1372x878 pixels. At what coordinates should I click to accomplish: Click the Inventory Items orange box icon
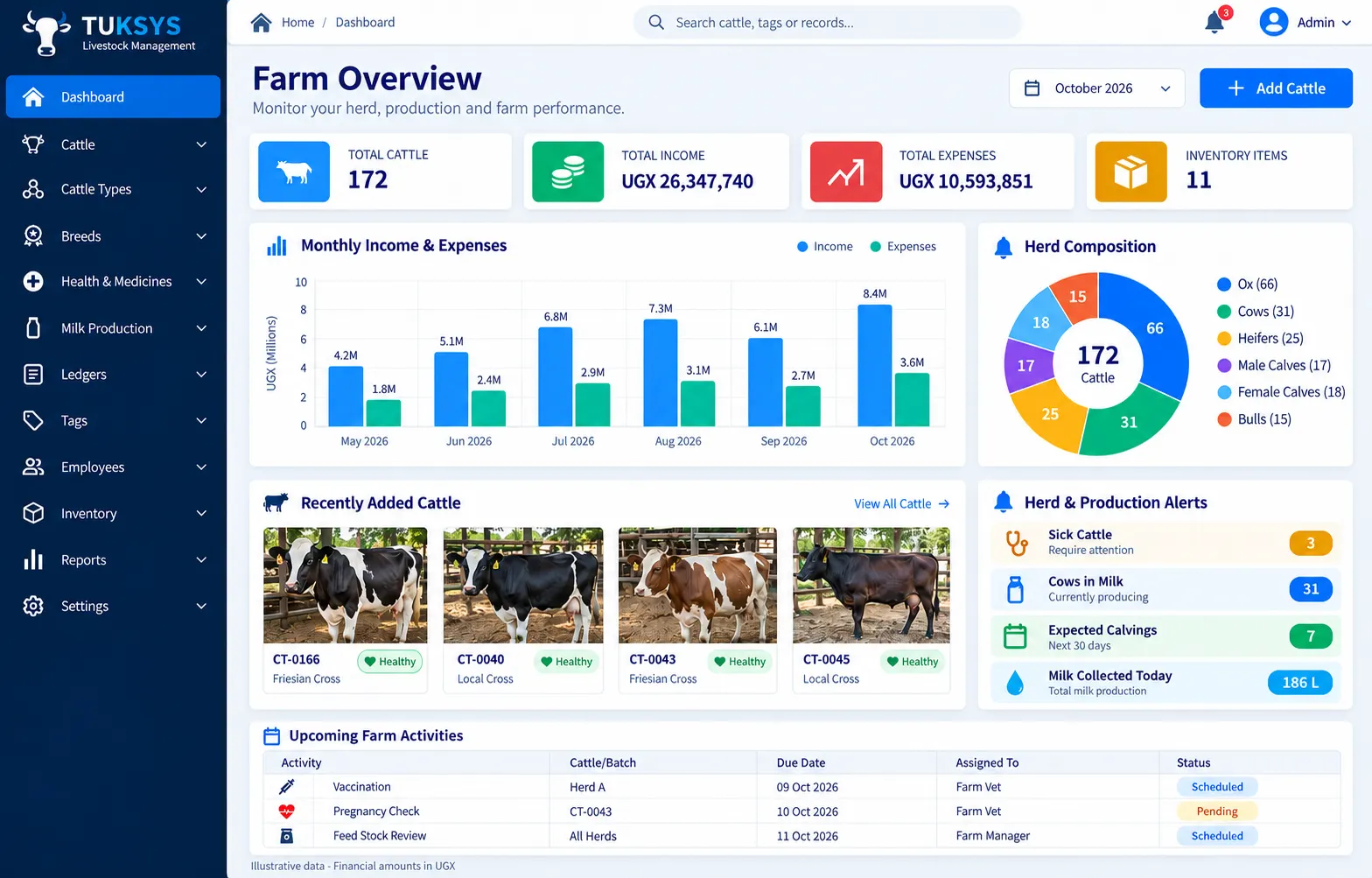point(1131,172)
